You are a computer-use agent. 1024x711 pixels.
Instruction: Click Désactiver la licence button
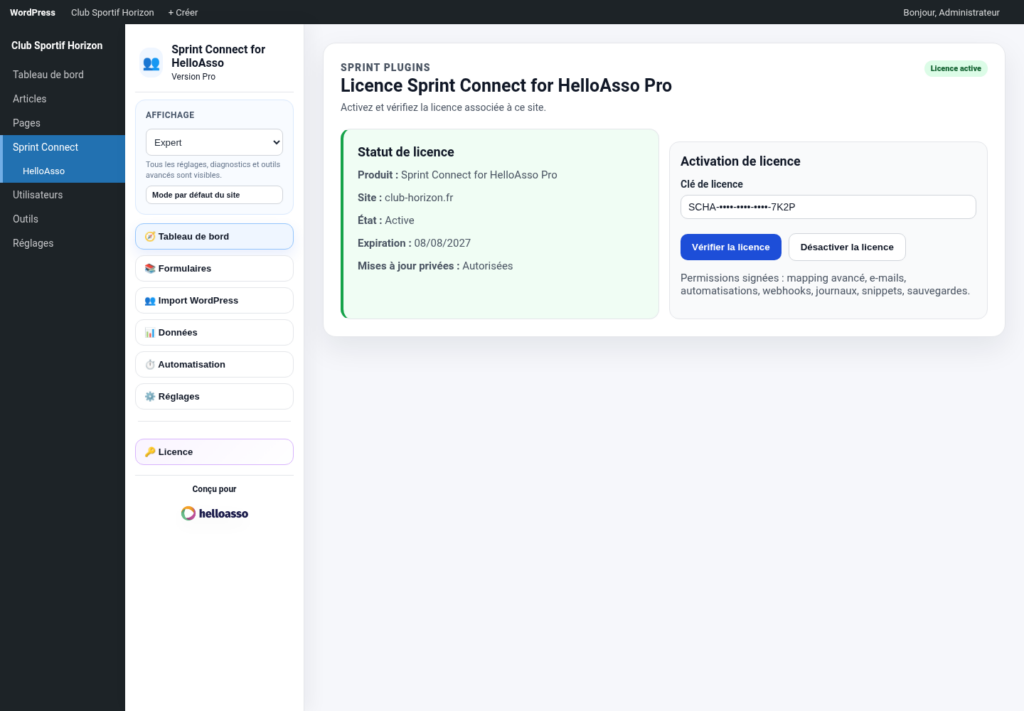coord(847,247)
